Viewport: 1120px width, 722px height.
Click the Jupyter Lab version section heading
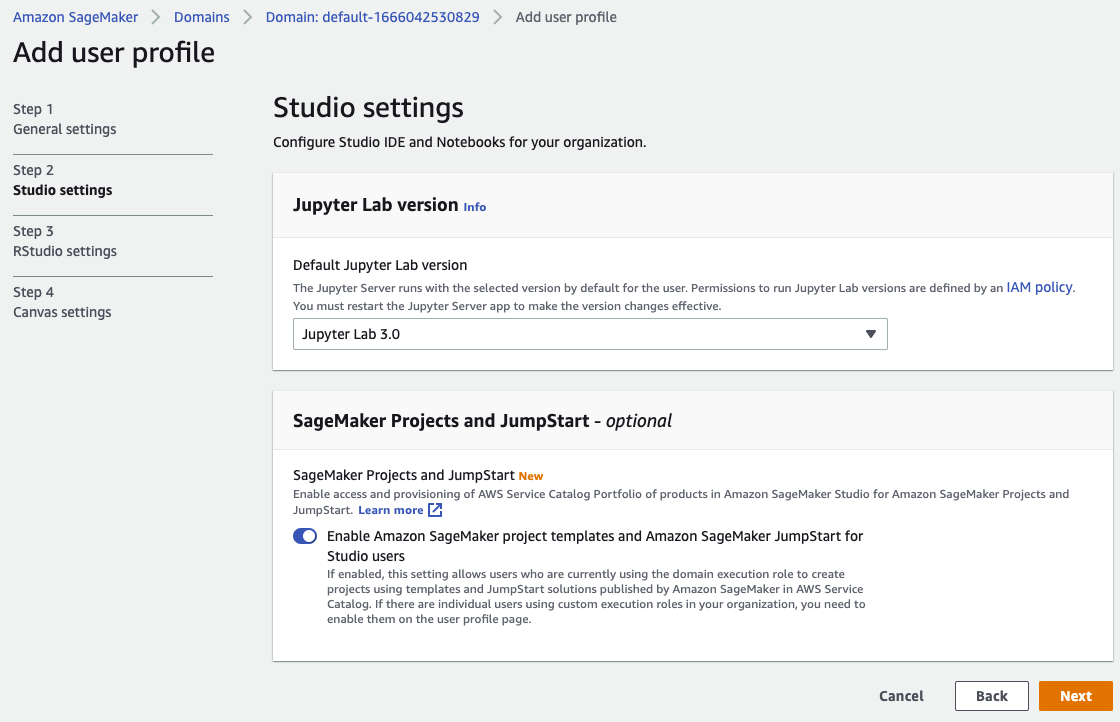(x=376, y=205)
